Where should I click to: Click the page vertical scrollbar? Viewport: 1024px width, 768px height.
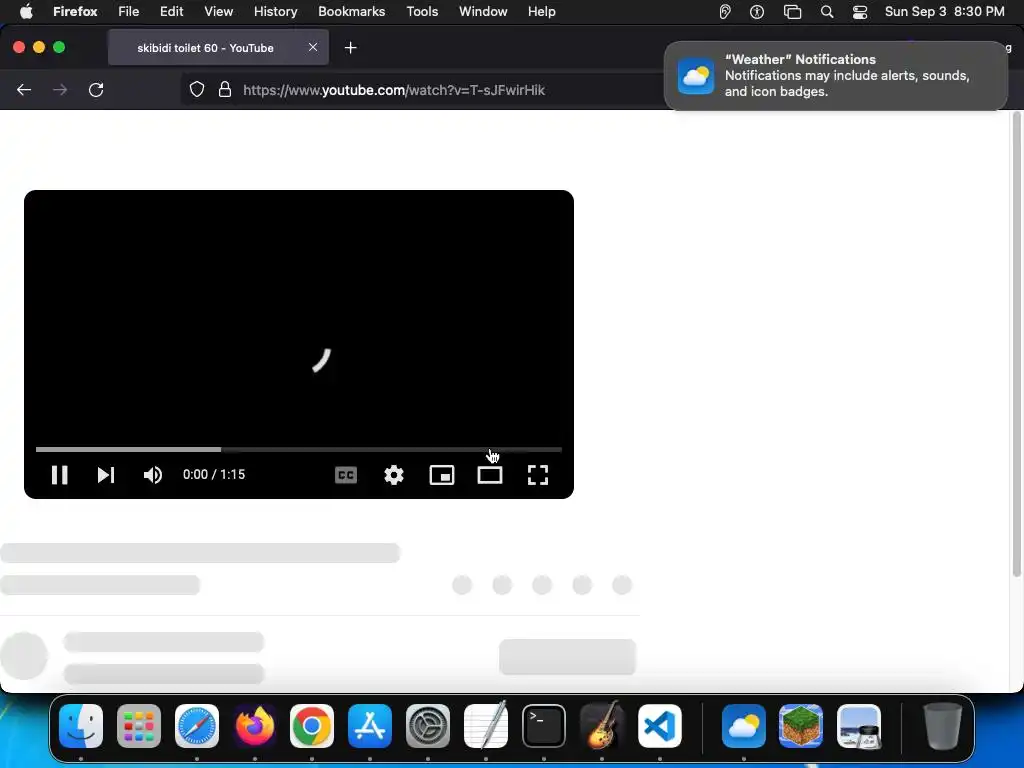point(1016,345)
